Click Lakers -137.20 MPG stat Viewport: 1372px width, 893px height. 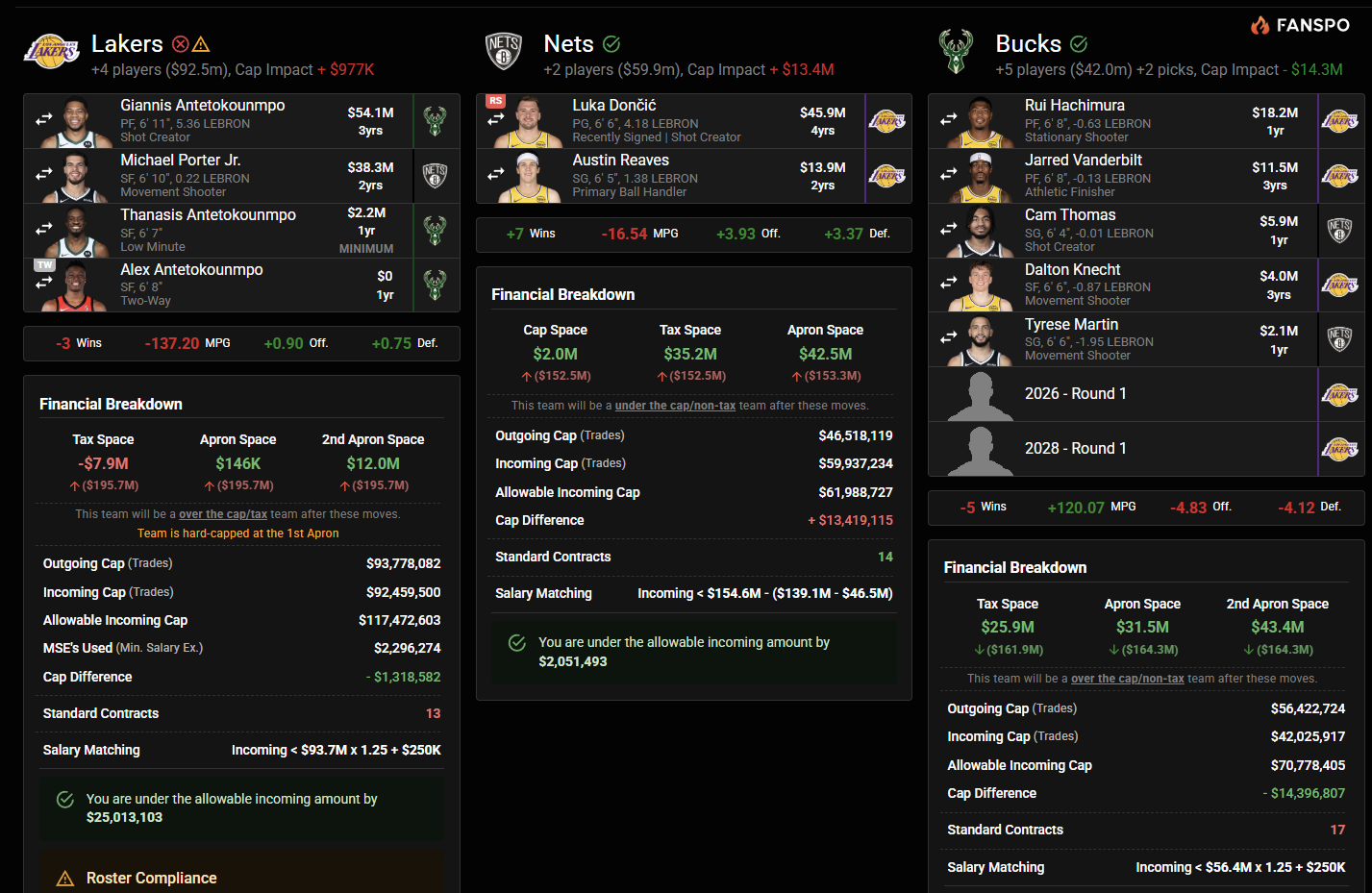[187, 343]
